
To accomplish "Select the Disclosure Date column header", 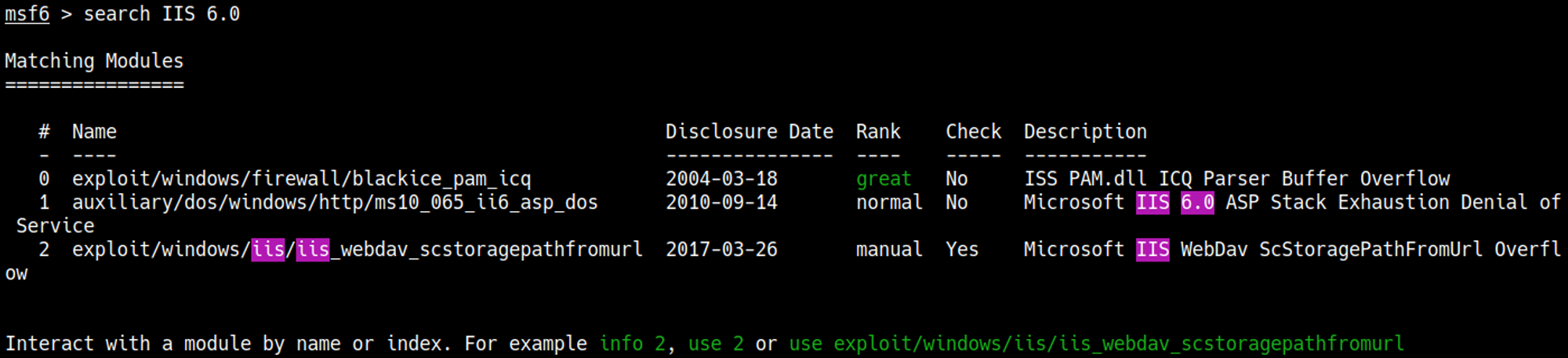I will [749, 132].
